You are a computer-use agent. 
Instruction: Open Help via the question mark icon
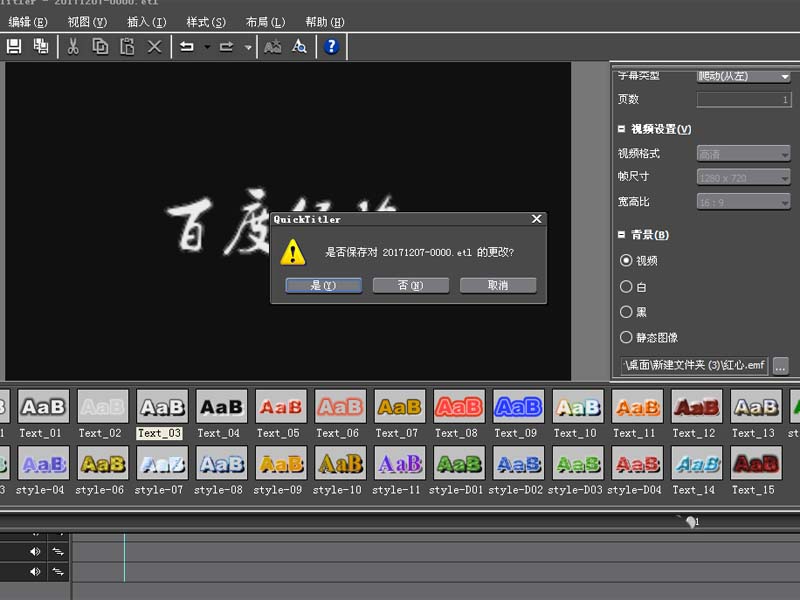click(331, 46)
